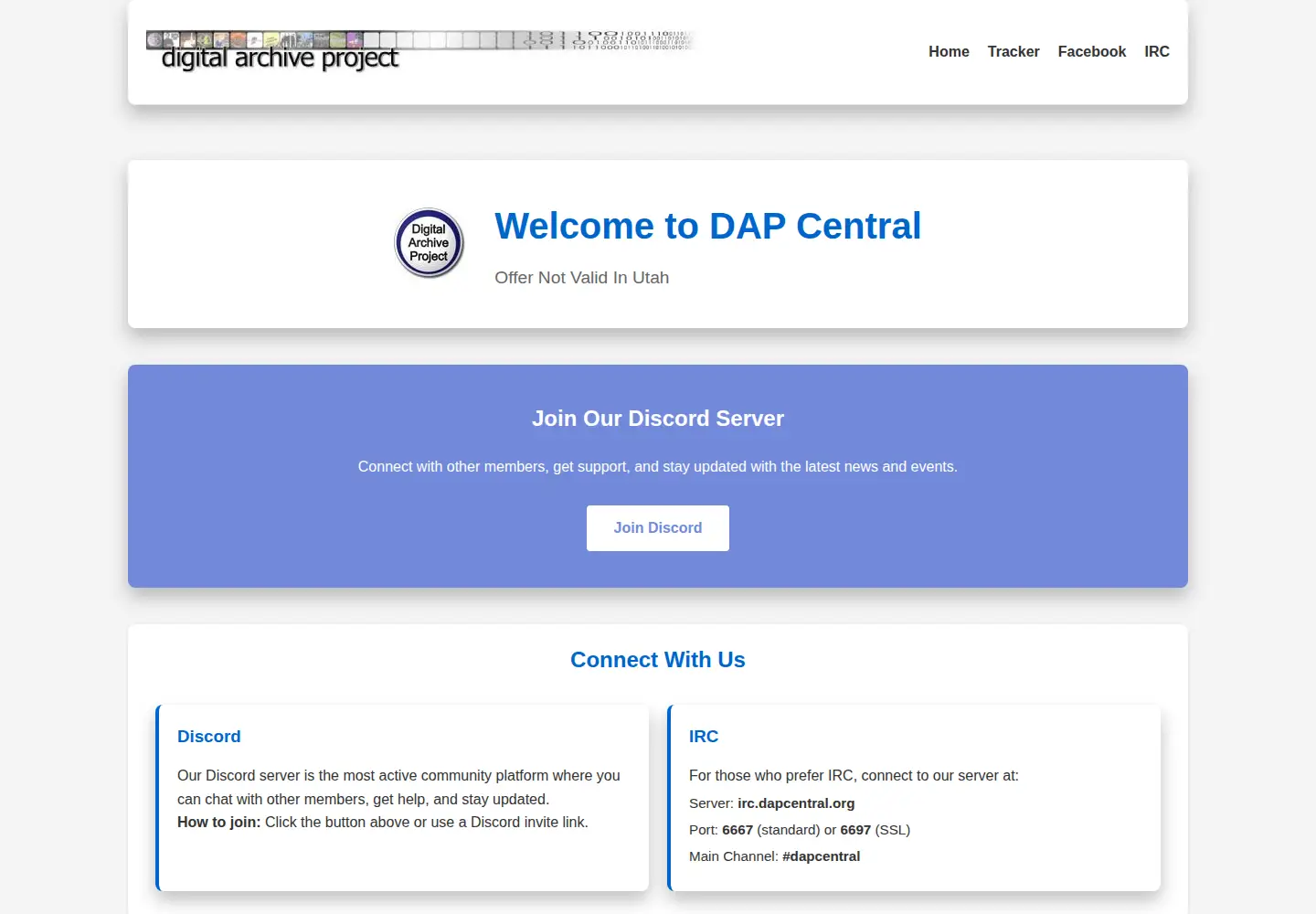
Task: Open the Tracker navigation link
Action: coord(1014,52)
